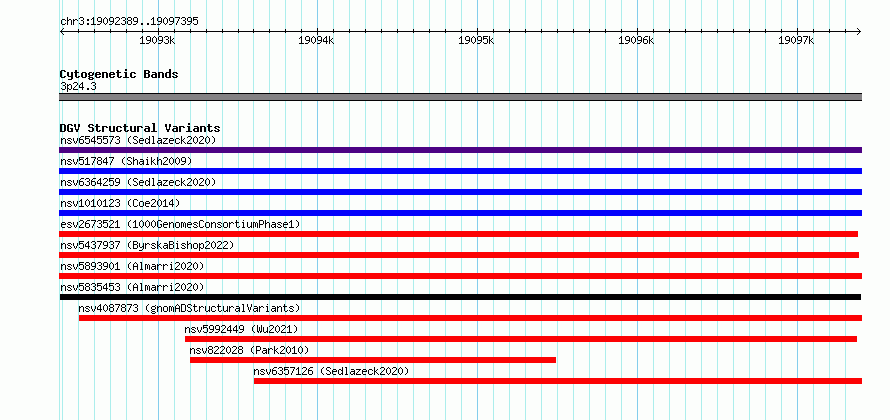Open nsv4087873 (gnomADStructuralVariants) label

point(189,308)
